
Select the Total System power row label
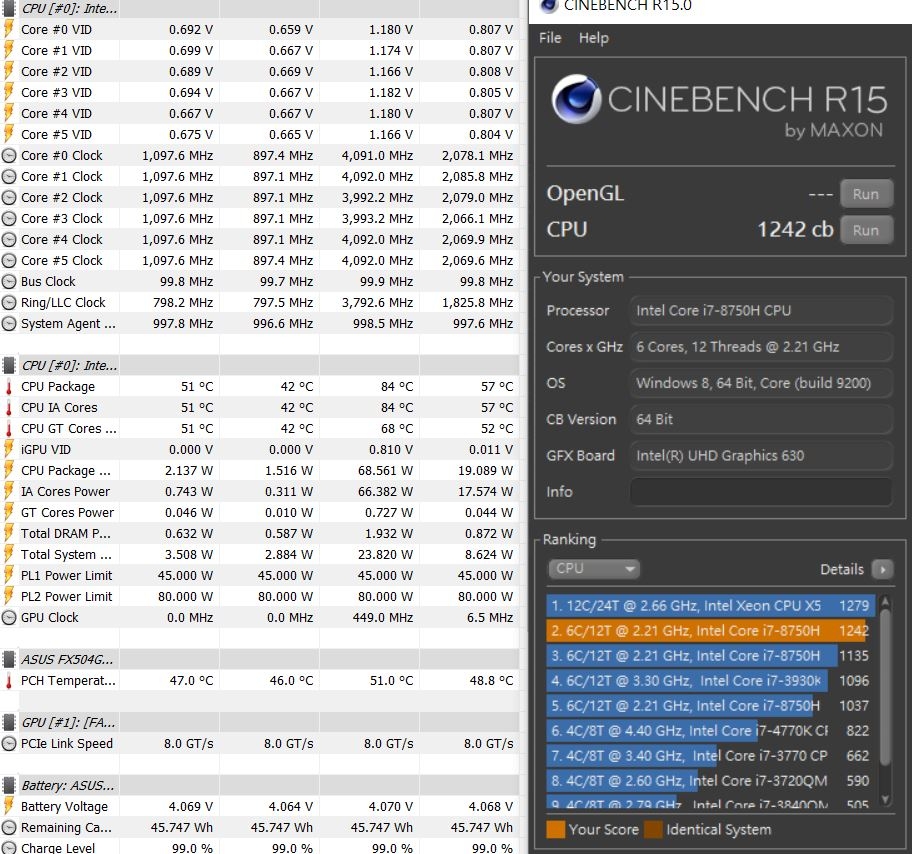66,554
